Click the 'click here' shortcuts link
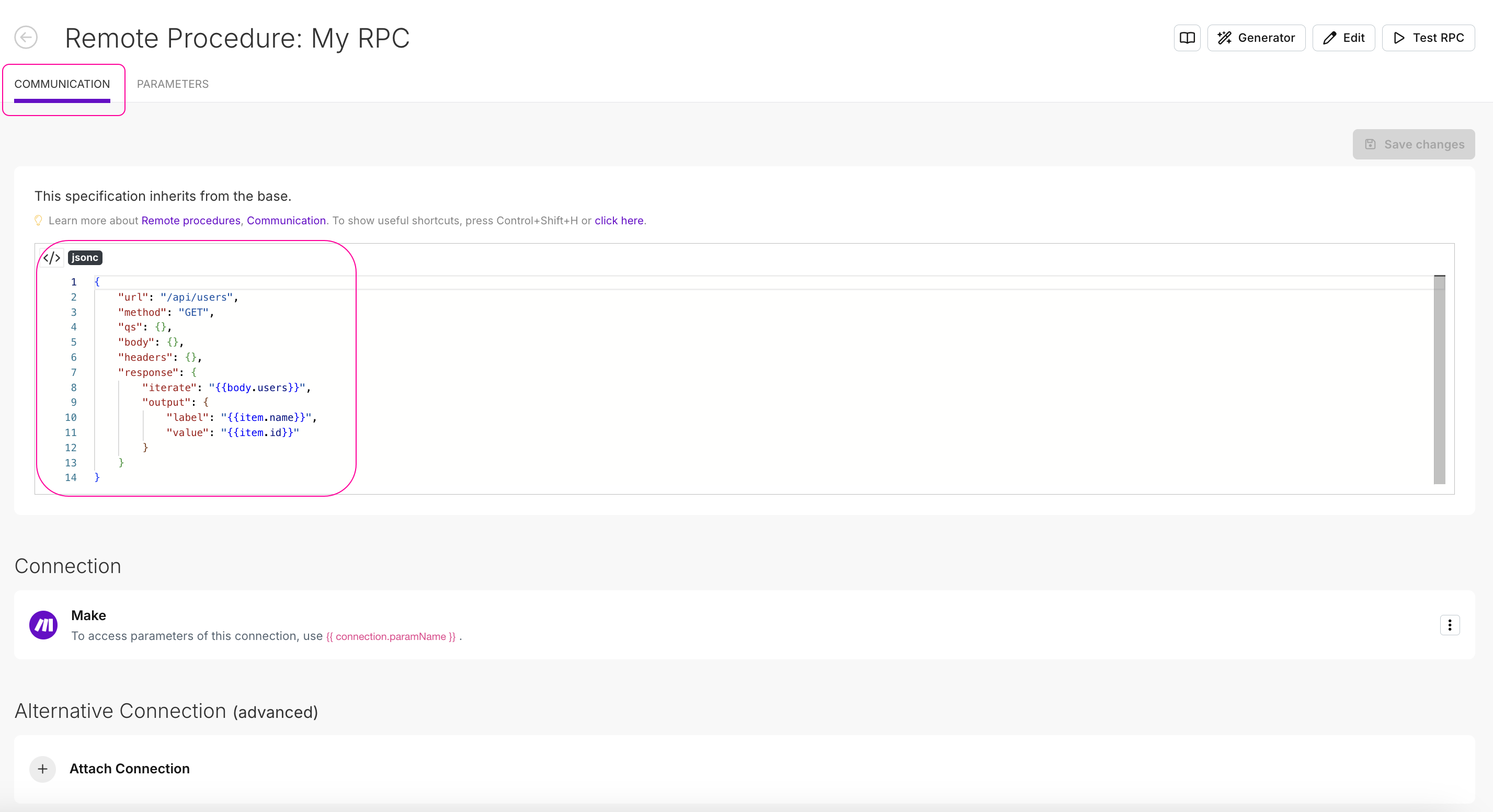The height and width of the screenshot is (812, 1493). tap(619, 221)
